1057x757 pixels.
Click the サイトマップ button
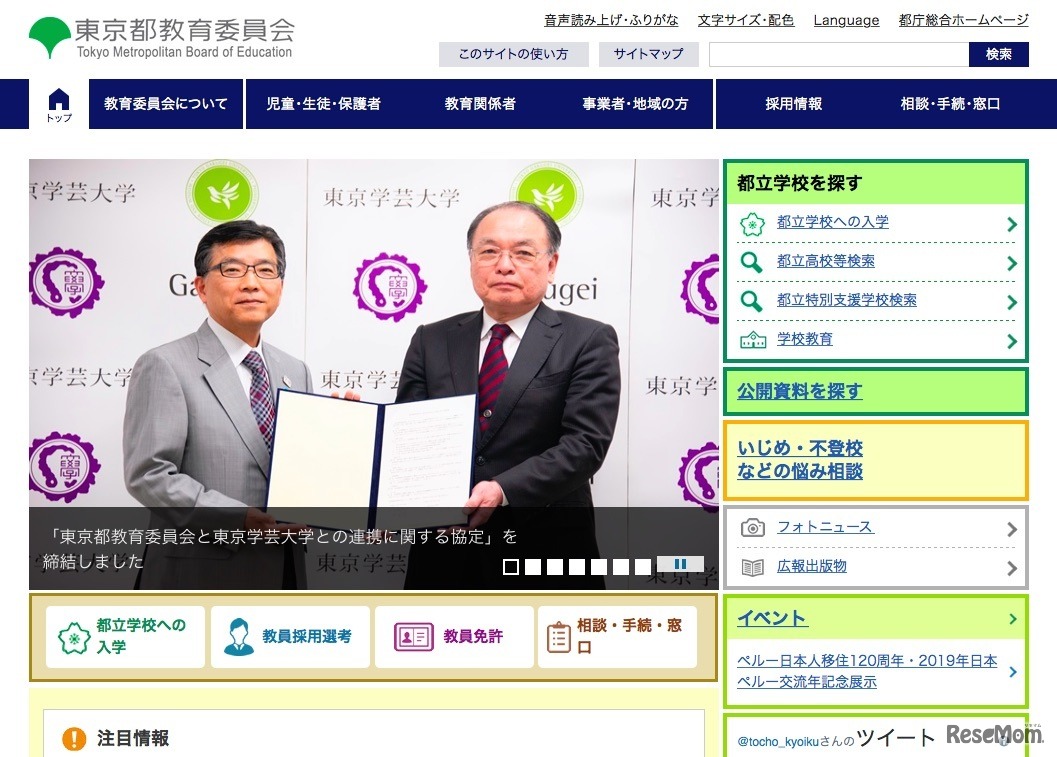point(648,55)
